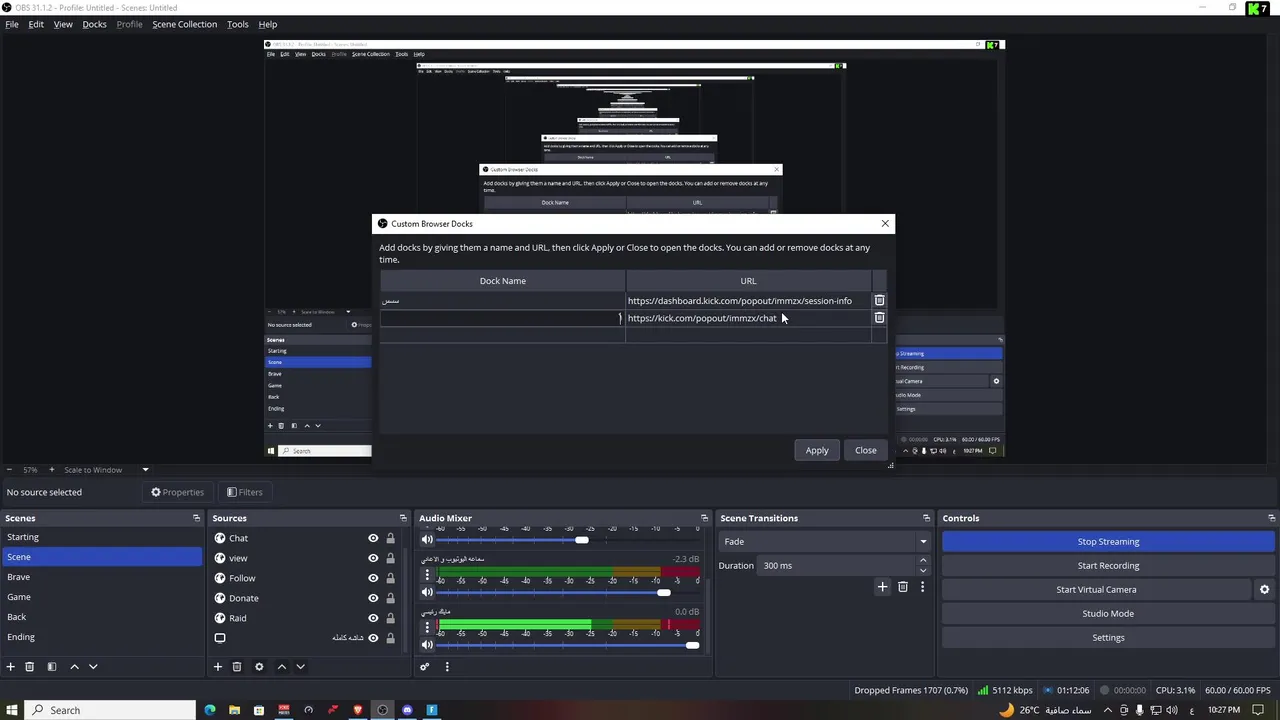Toggle the lock on the Chat source
The image size is (1280, 720).
[391, 538]
